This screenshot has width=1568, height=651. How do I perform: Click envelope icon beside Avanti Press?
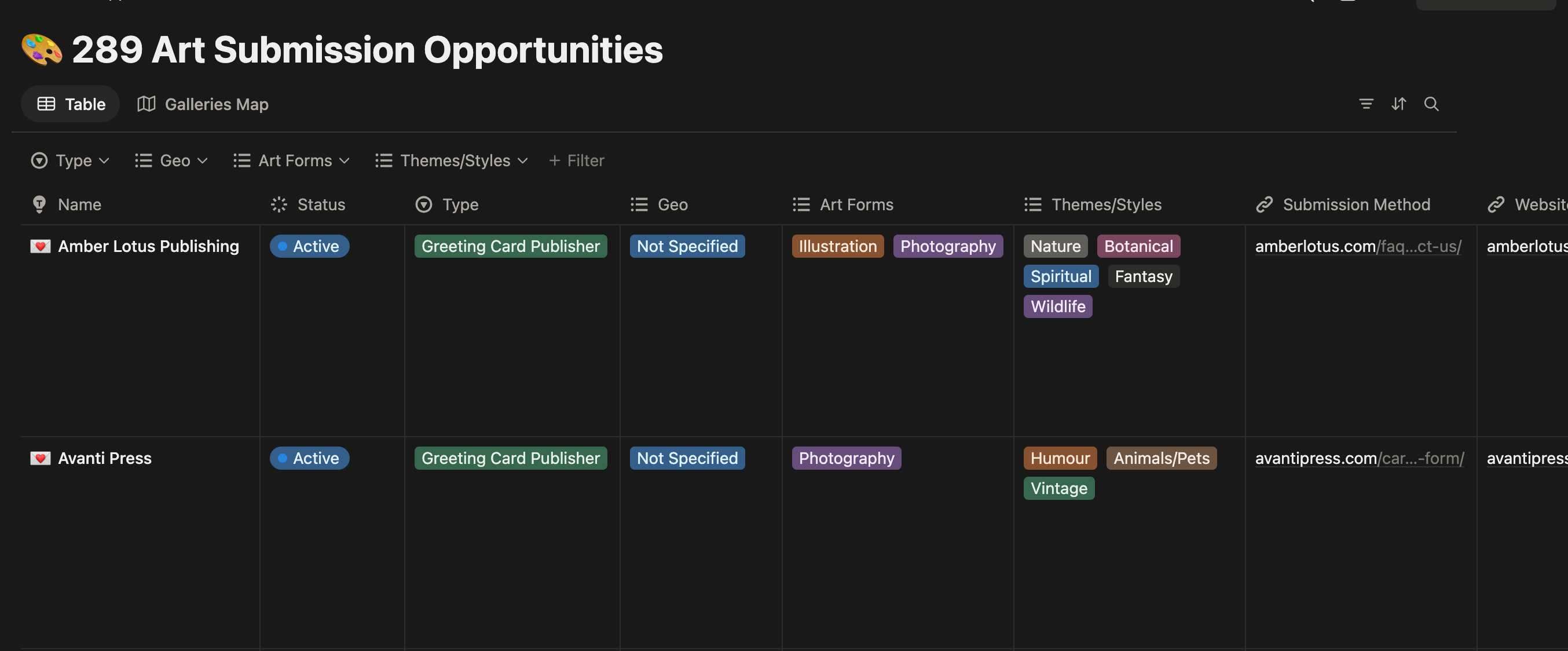click(40, 458)
